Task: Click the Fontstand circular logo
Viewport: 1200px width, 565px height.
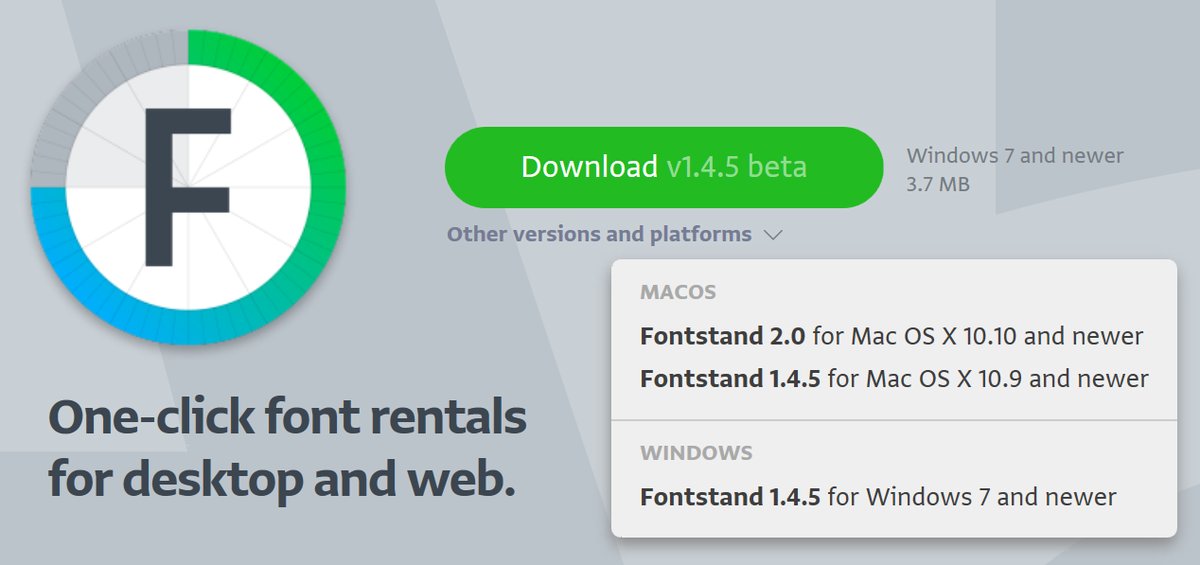Action: click(x=188, y=186)
